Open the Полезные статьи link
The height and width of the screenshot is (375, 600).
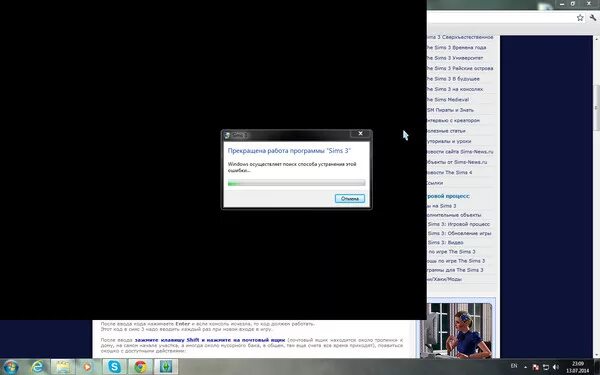[x=446, y=130]
